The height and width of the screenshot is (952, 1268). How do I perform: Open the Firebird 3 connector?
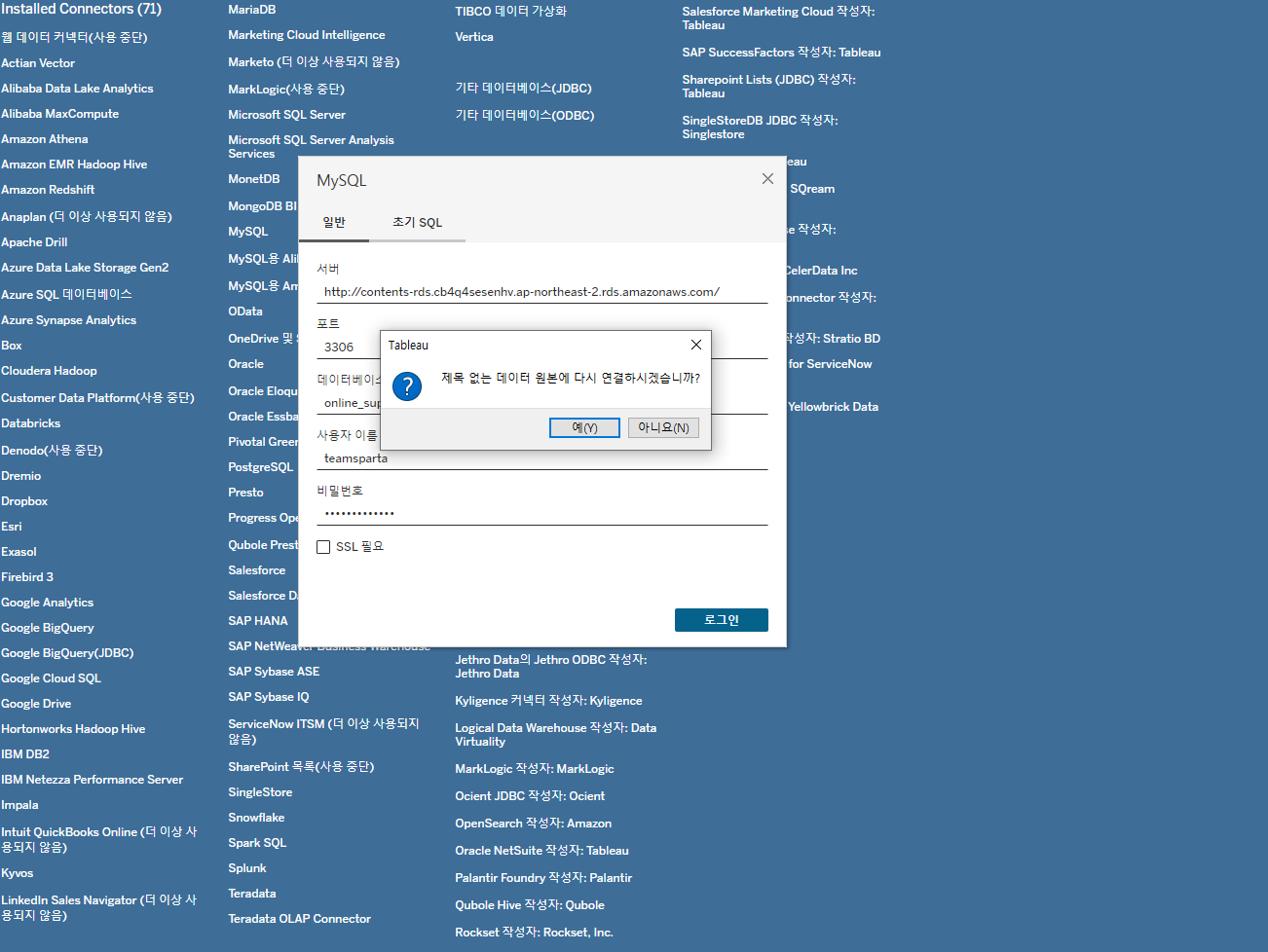coord(27,577)
